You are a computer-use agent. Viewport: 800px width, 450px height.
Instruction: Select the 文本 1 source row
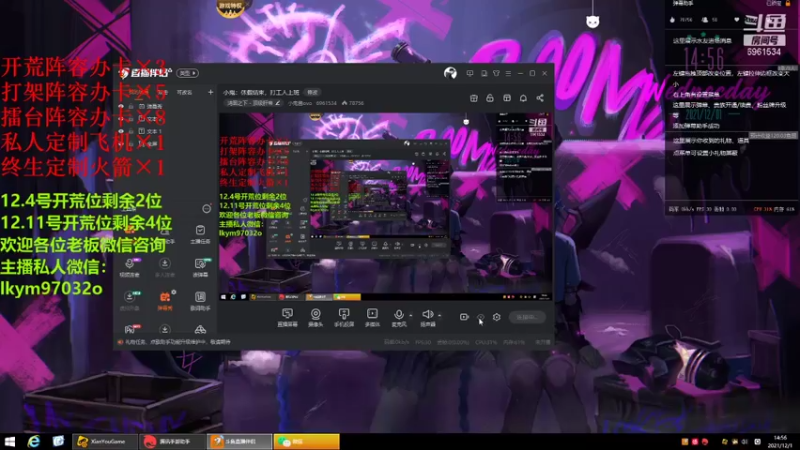pyautogui.click(x=163, y=131)
